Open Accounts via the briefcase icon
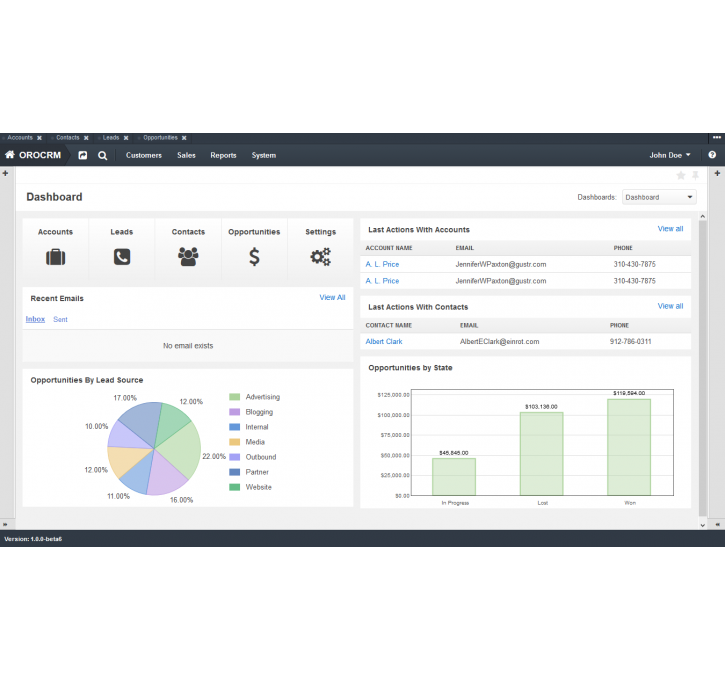Image resolution: width=725 pixels, height=680 pixels. pos(55,257)
